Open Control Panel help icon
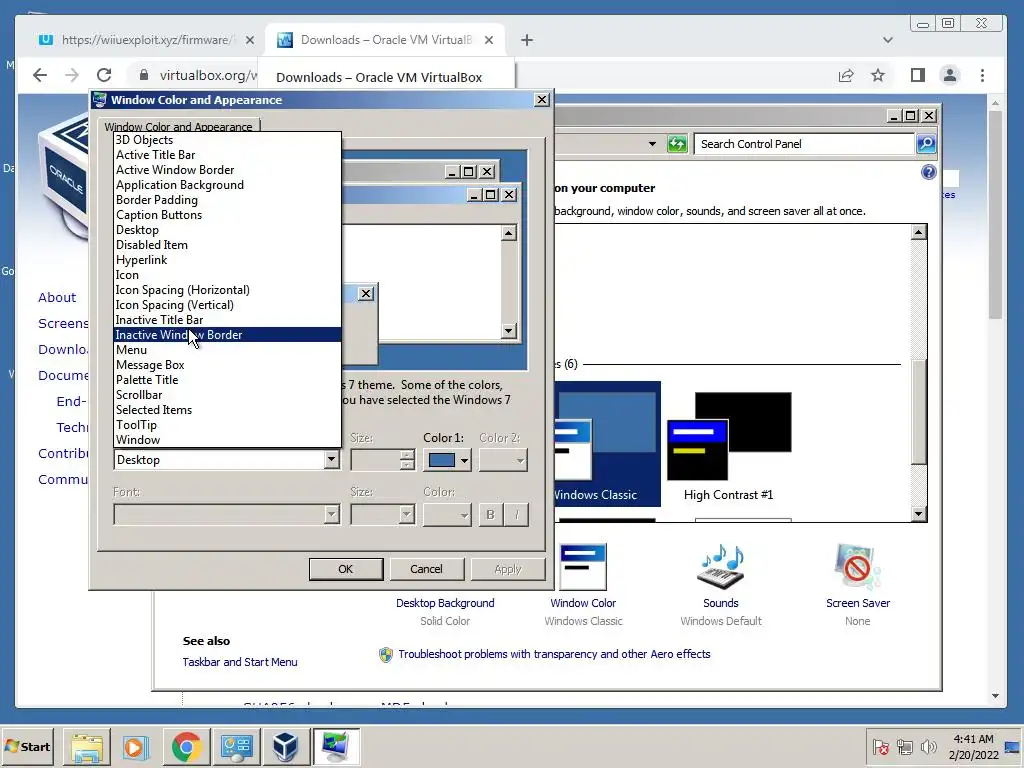Image resolution: width=1024 pixels, height=768 pixels. click(929, 172)
